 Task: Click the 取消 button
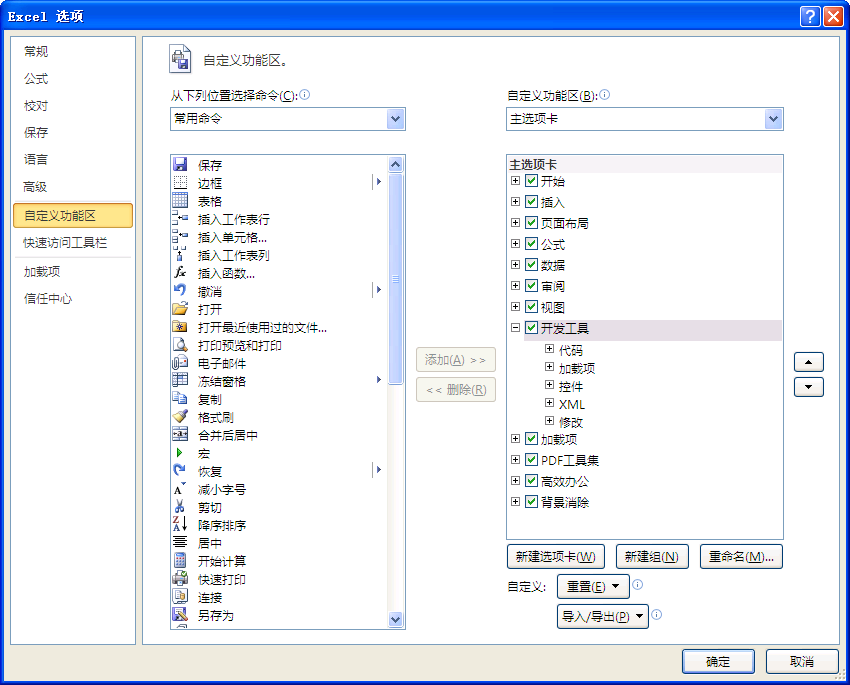coord(802,661)
